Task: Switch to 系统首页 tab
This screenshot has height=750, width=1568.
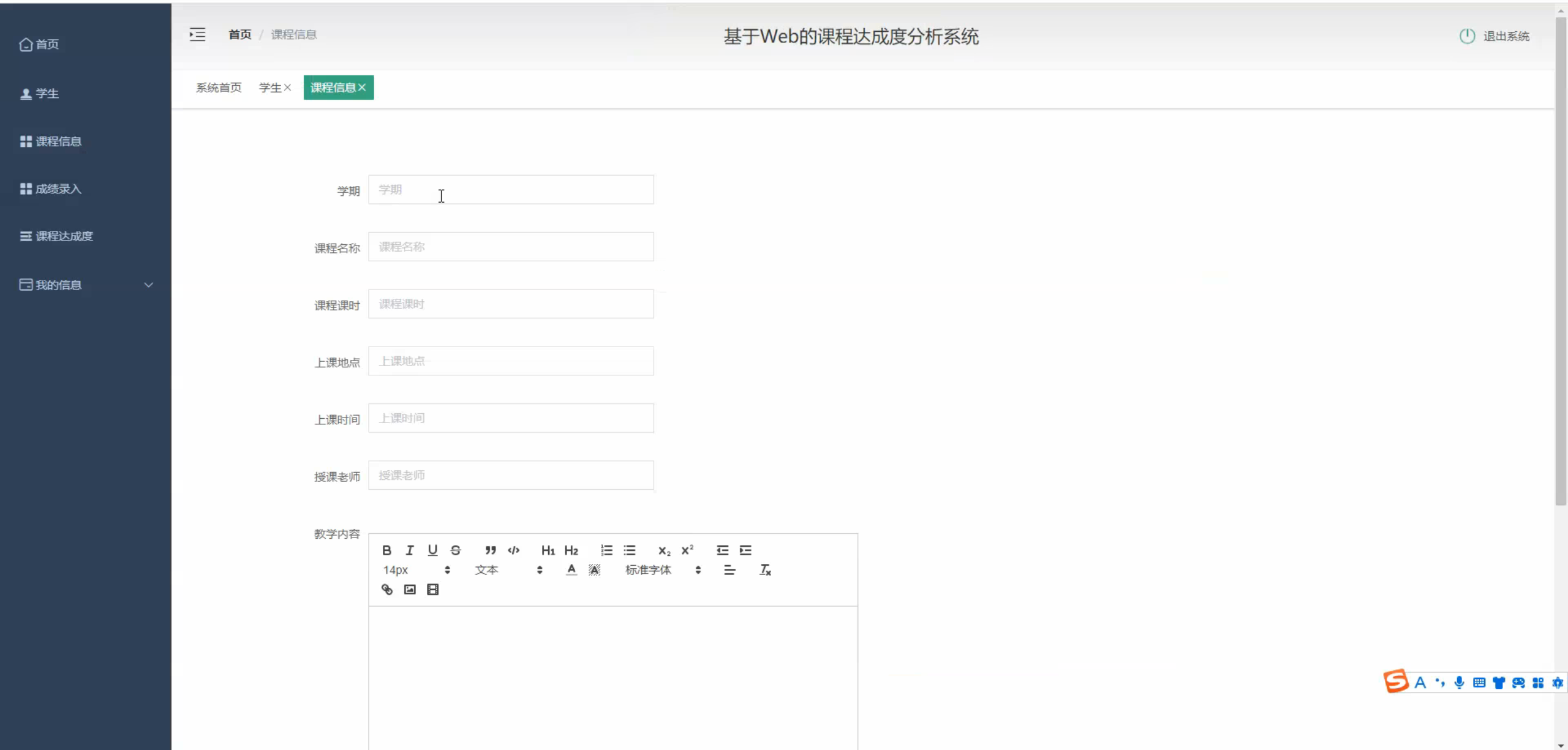Action: [x=219, y=88]
